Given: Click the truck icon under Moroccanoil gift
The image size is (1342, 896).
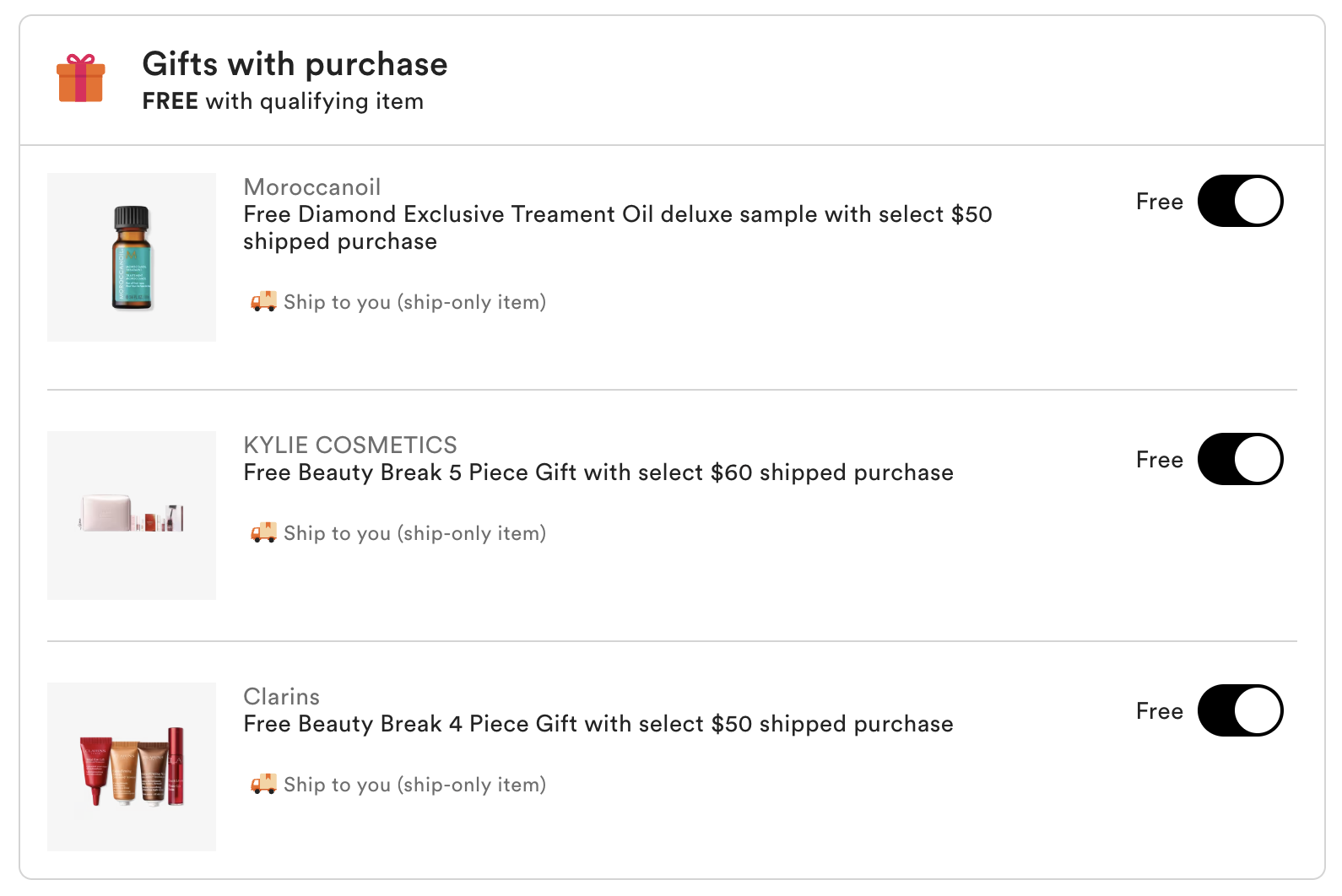Looking at the screenshot, I should tap(263, 301).
